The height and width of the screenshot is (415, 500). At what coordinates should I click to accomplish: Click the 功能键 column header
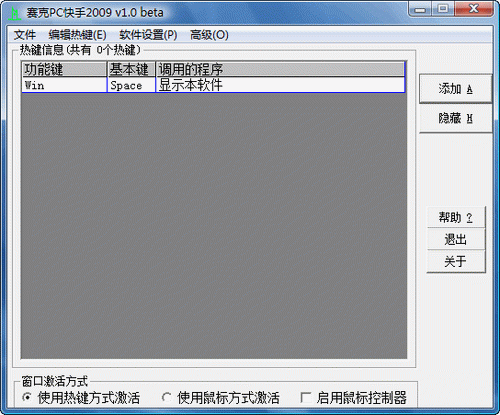coord(64,69)
